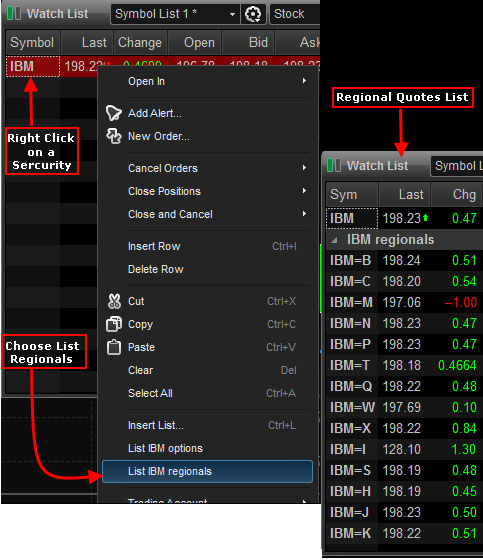Choose Clear from the context menu
The image size is (483, 560).
(207, 370)
